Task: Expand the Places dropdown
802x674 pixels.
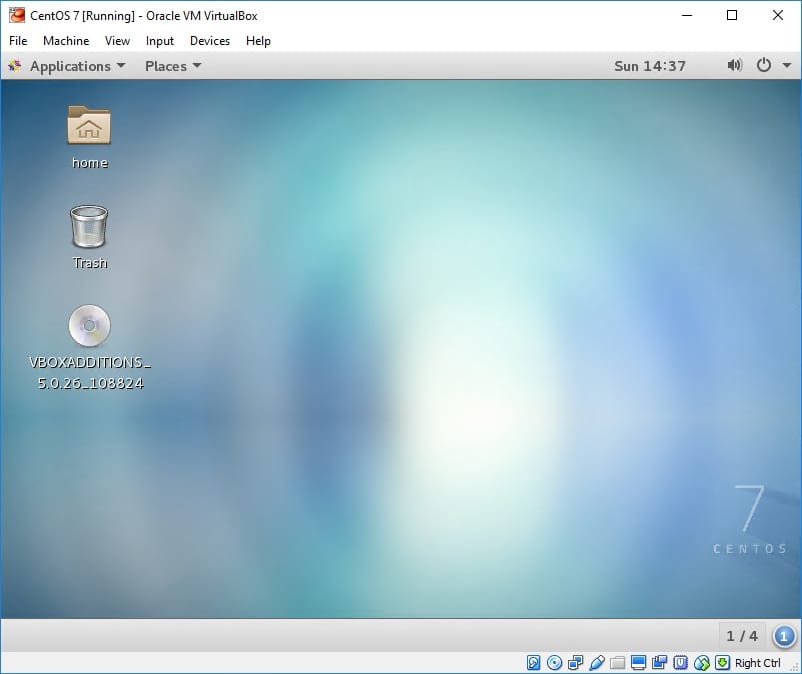Action: [173, 66]
